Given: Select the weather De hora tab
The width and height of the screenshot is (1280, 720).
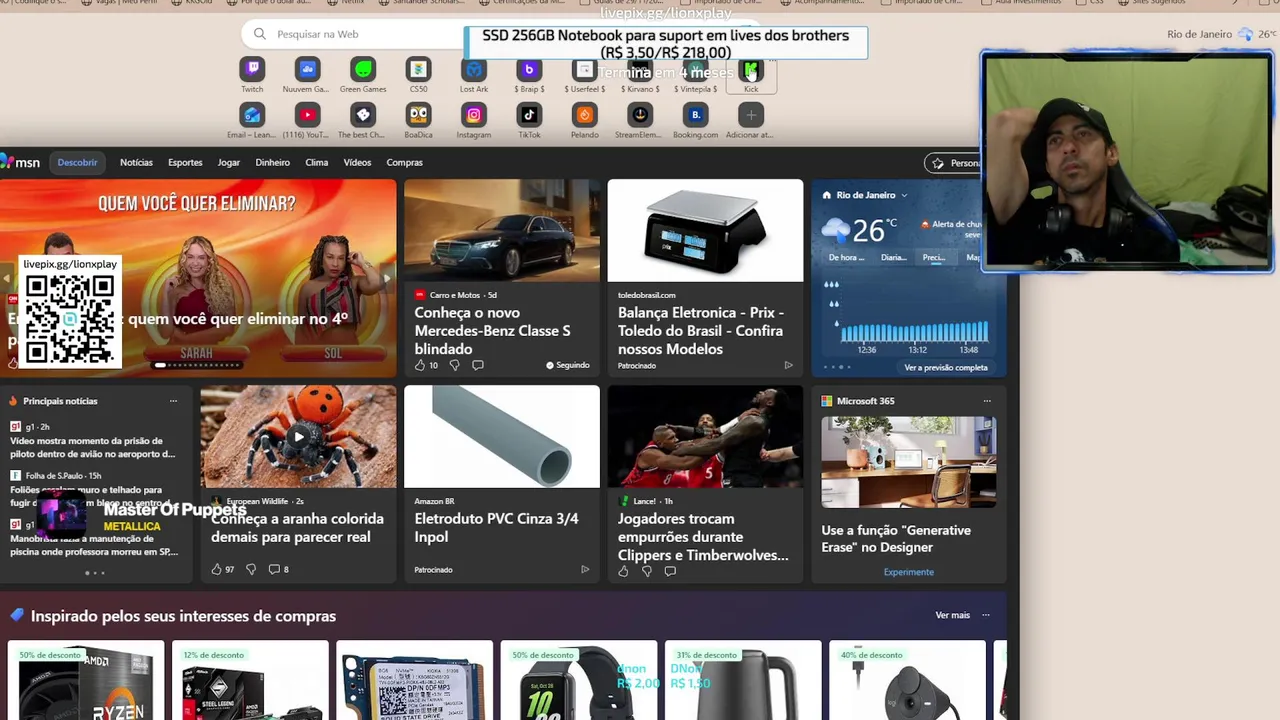Looking at the screenshot, I should [846, 257].
